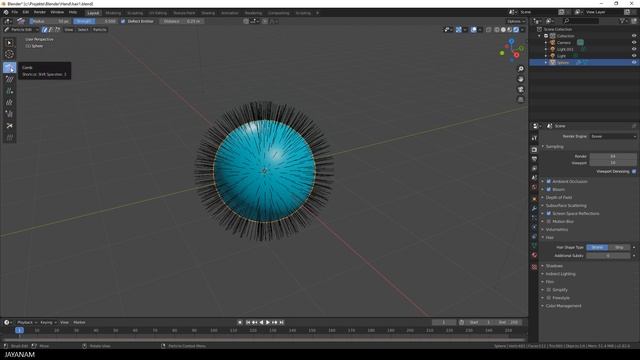Hide Light.001 in the outliner
640x360 pixels.
634,49
